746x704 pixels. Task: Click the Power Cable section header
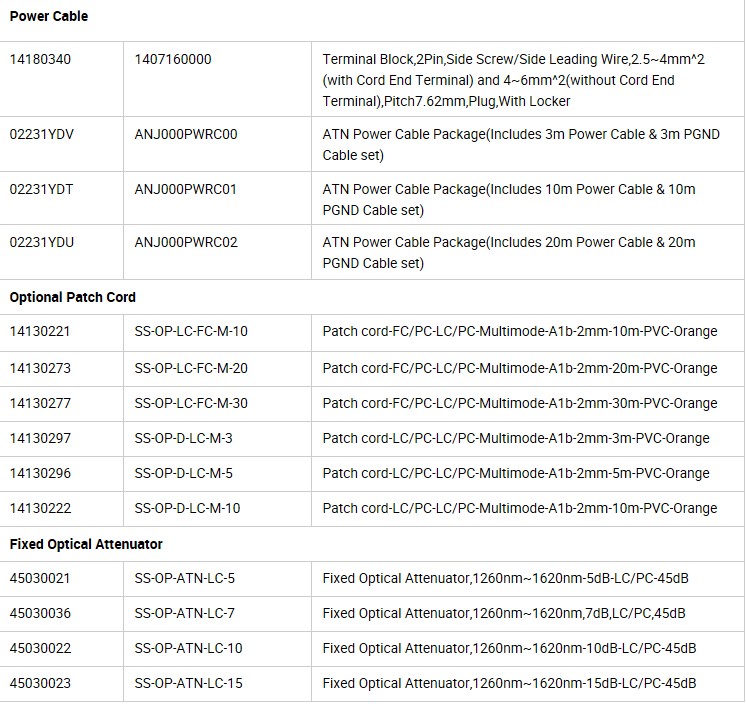pos(49,17)
